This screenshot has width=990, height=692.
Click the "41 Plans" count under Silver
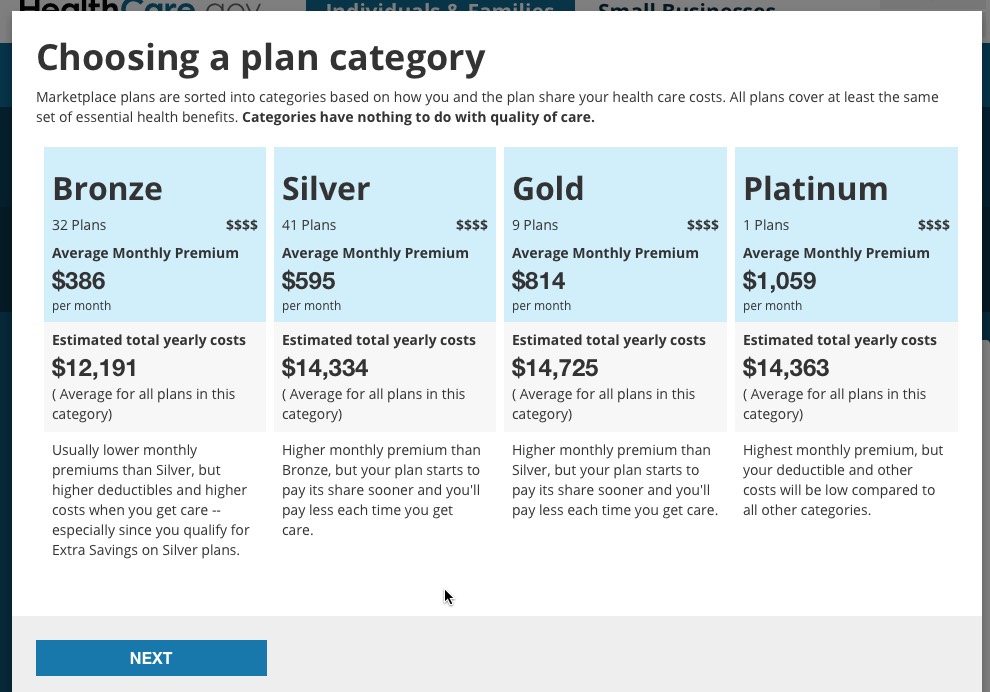309,225
